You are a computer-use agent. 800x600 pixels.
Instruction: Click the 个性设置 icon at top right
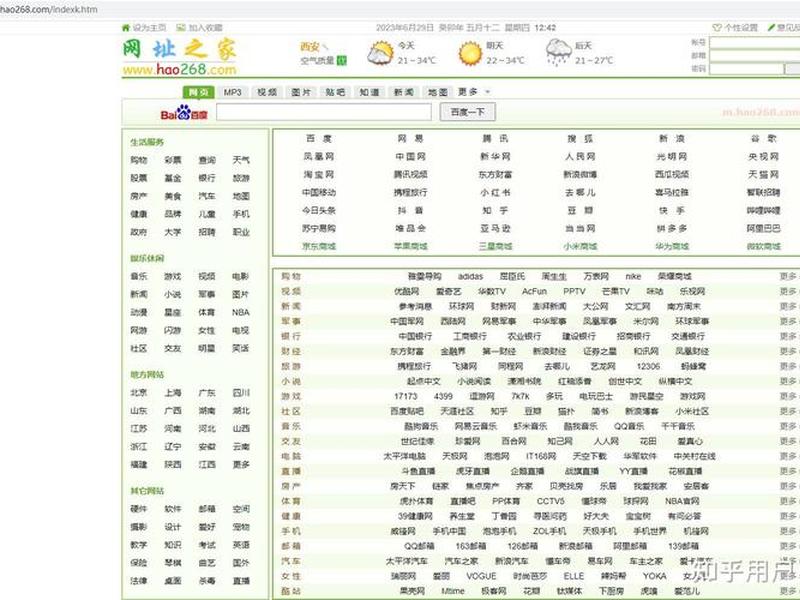coord(717,28)
